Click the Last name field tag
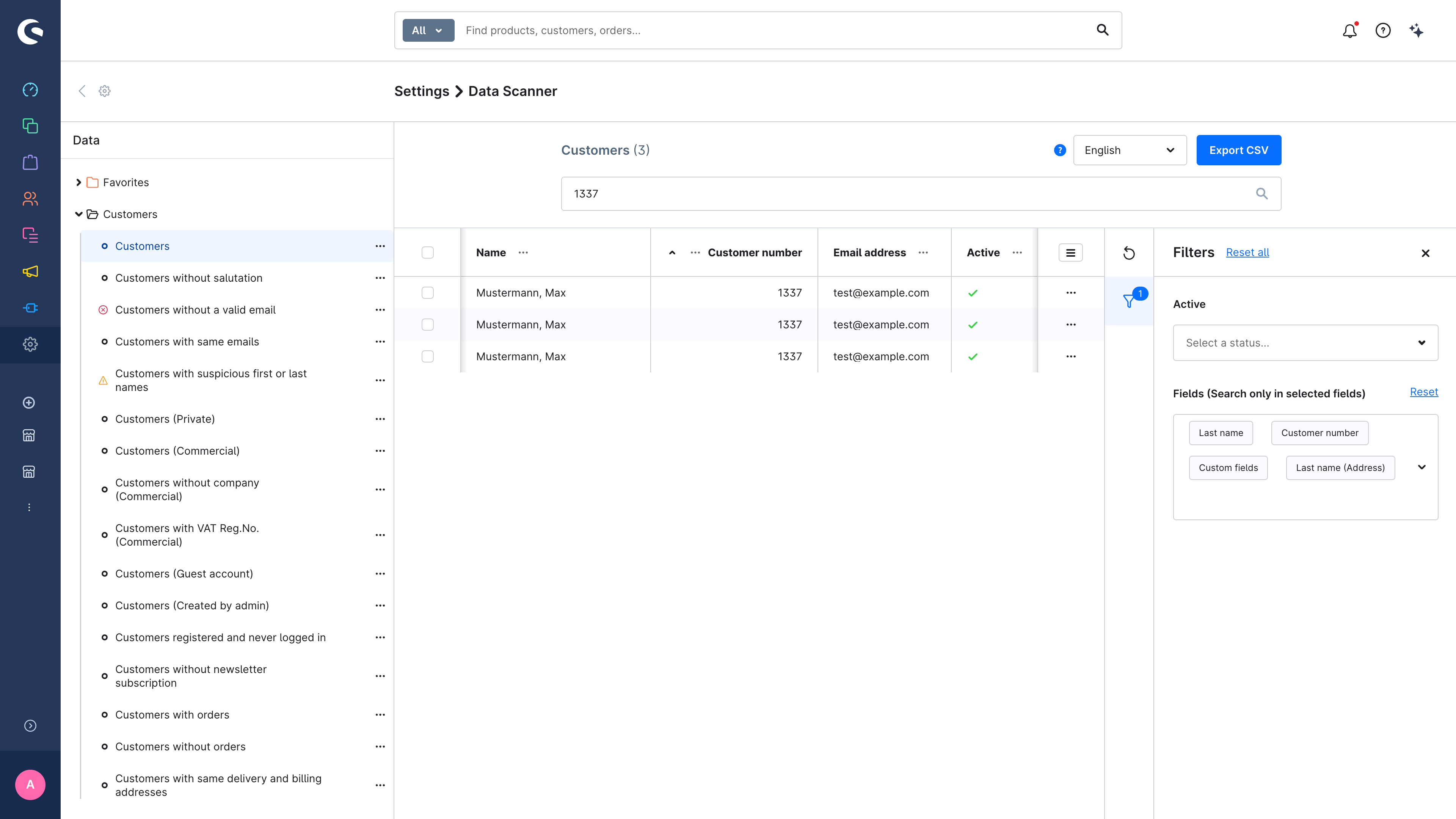The height and width of the screenshot is (819, 1456). coord(1220,433)
